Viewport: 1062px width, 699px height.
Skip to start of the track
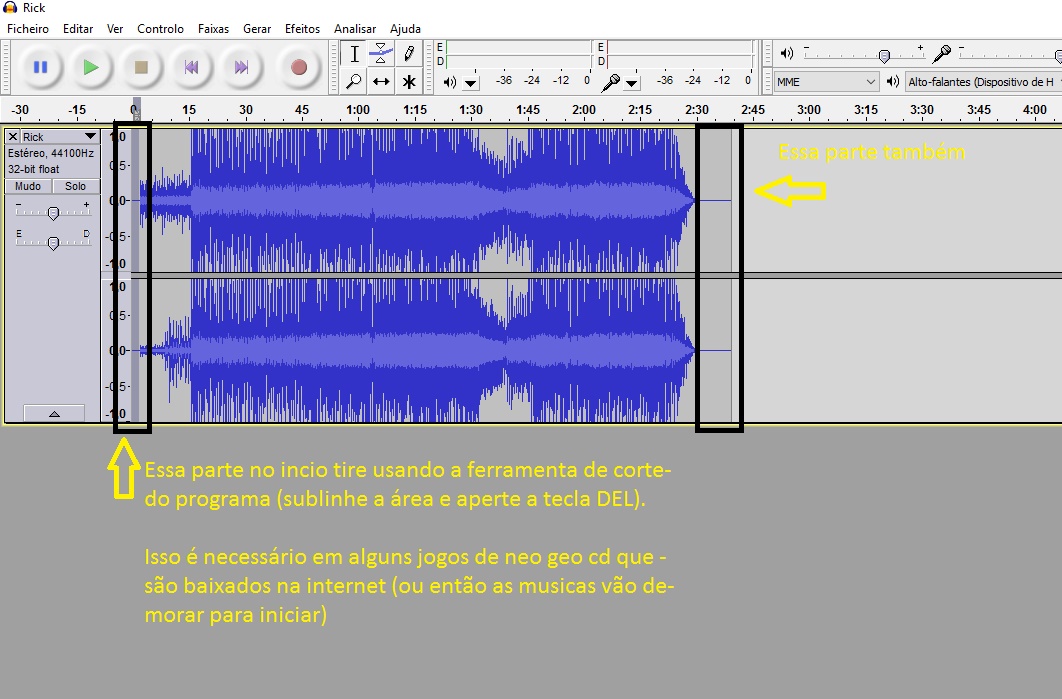pyautogui.click(x=190, y=67)
